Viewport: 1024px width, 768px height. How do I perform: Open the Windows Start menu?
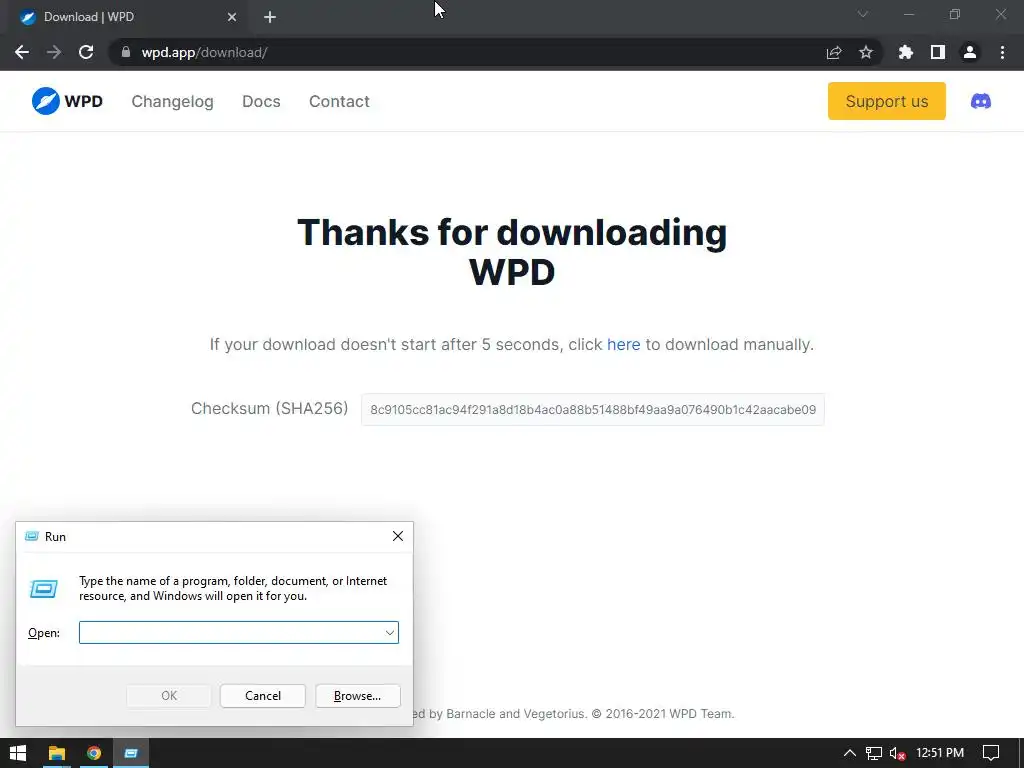[x=18, y=753]
